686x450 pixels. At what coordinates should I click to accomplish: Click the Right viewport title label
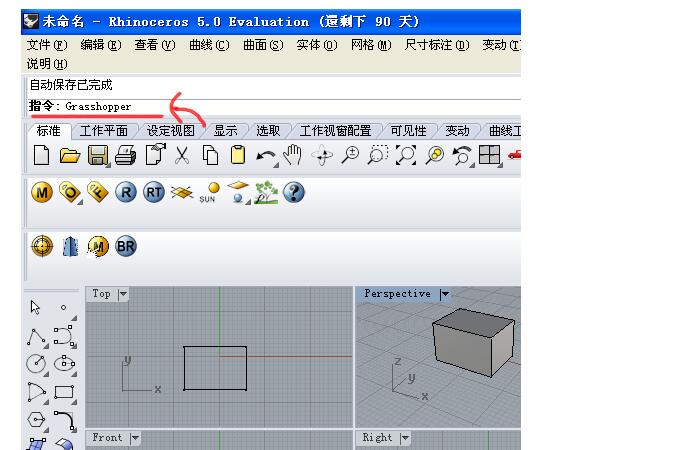(377, 438)
